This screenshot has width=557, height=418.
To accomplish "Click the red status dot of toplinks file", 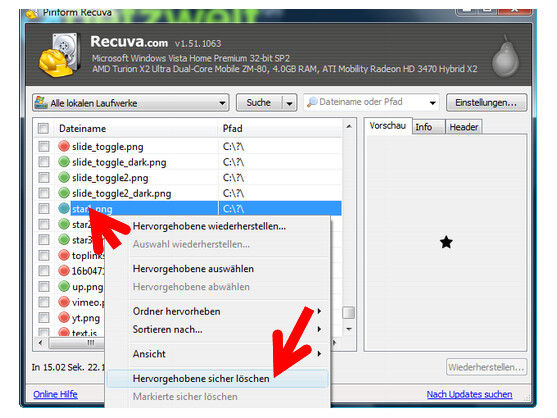I will (64, 255).
